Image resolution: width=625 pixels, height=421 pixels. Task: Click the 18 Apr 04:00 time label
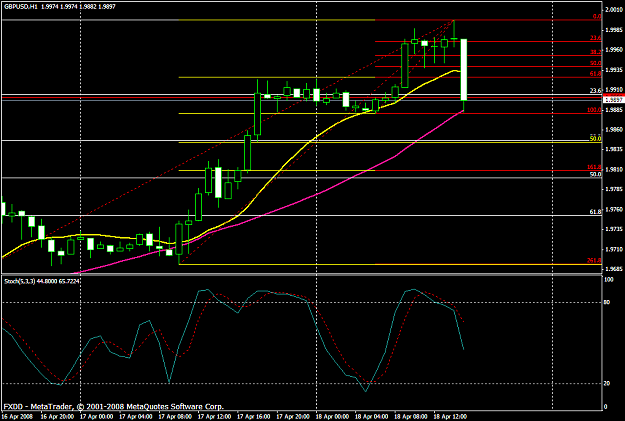(x=372, y=417)
